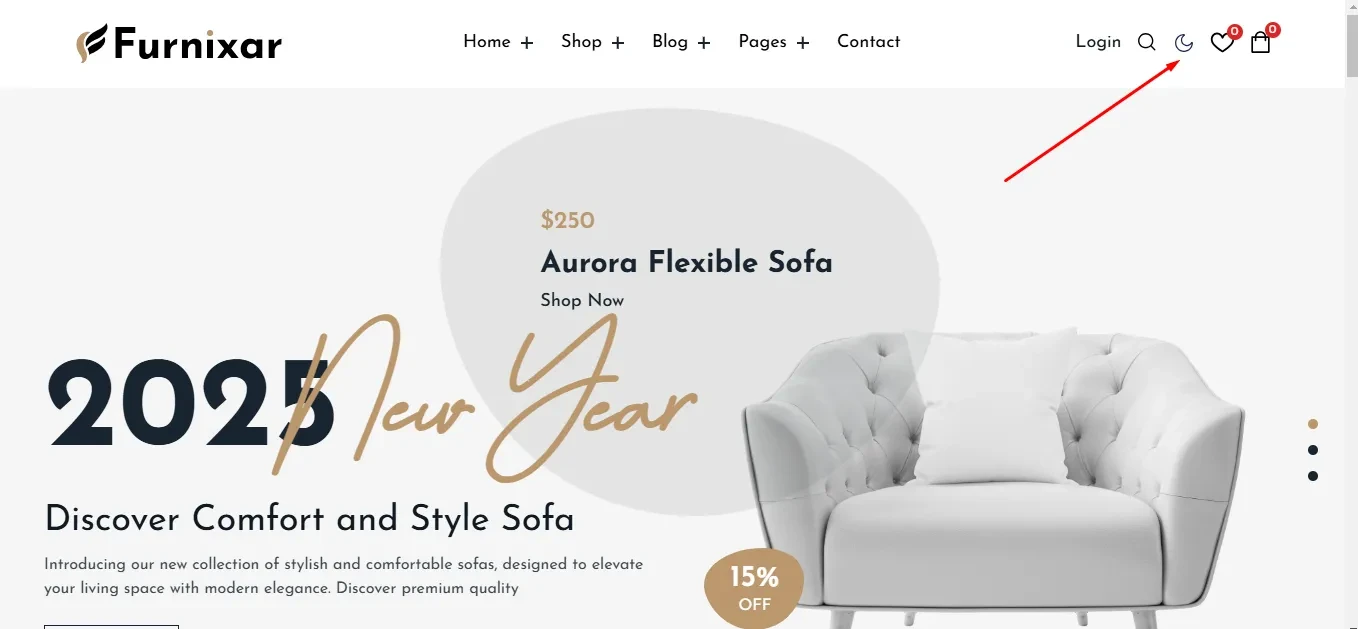Click the Aurora Flexible Sofa title

687,262
